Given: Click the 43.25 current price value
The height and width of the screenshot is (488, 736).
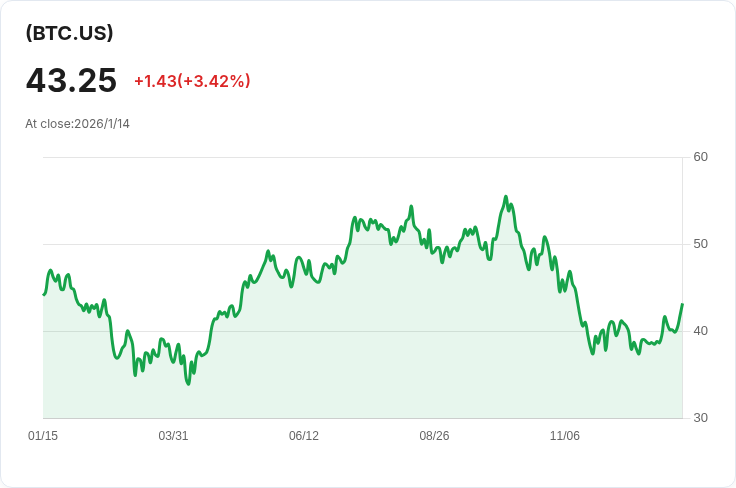Looking at the screenshot, I should pos(71,81).
